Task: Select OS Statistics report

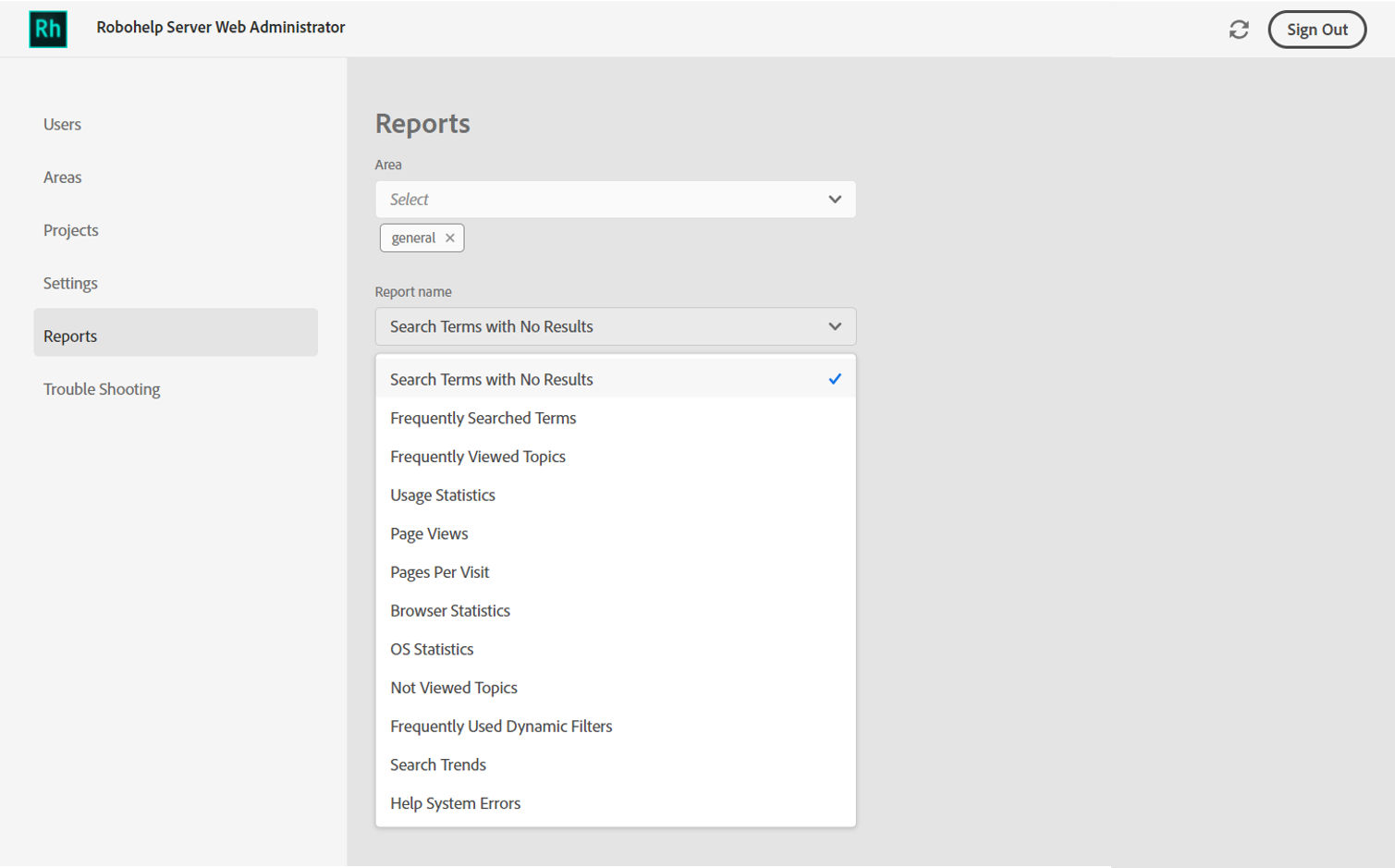Action: click(x=616, y=649)
